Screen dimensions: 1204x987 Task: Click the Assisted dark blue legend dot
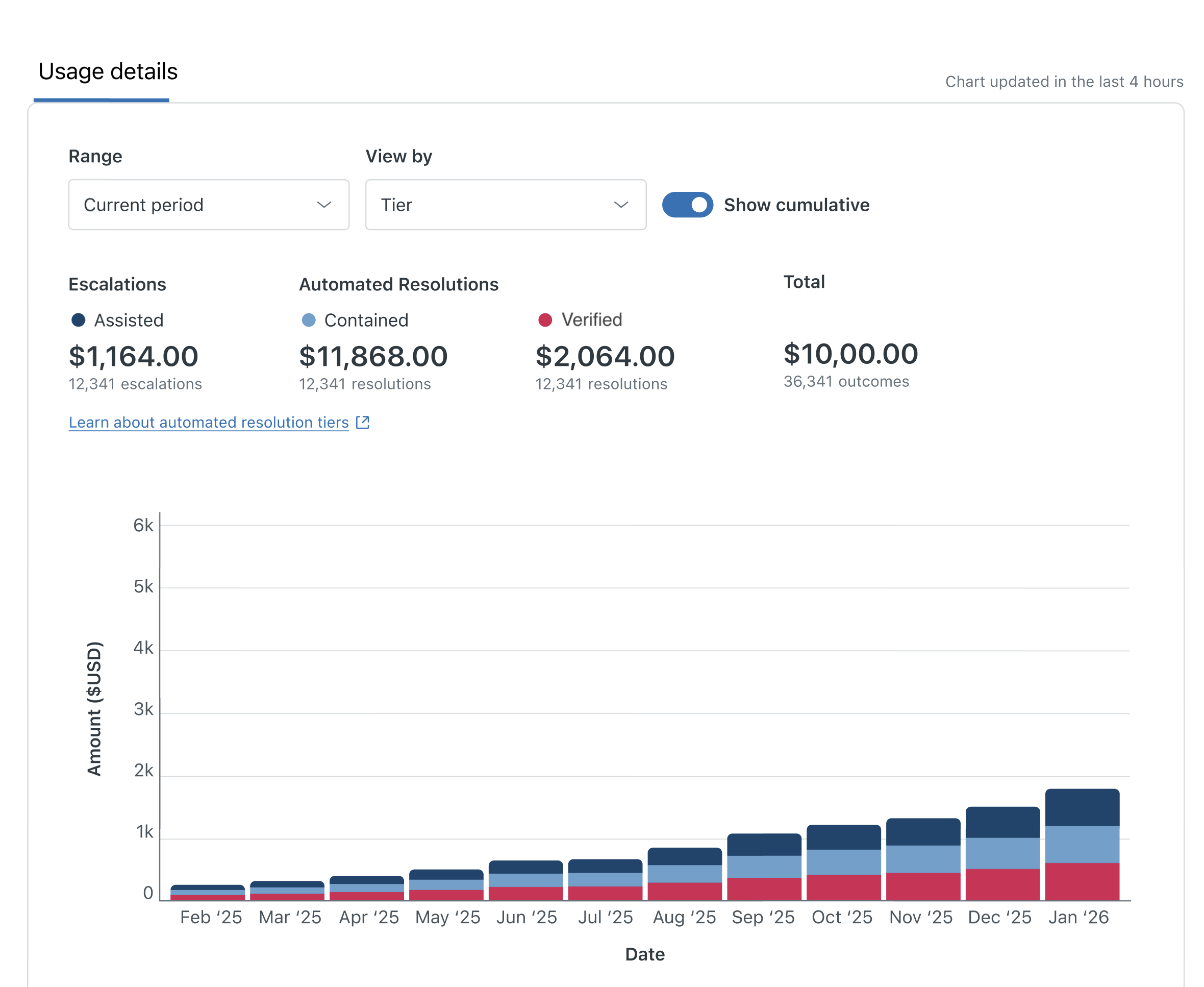coord(79,320)
